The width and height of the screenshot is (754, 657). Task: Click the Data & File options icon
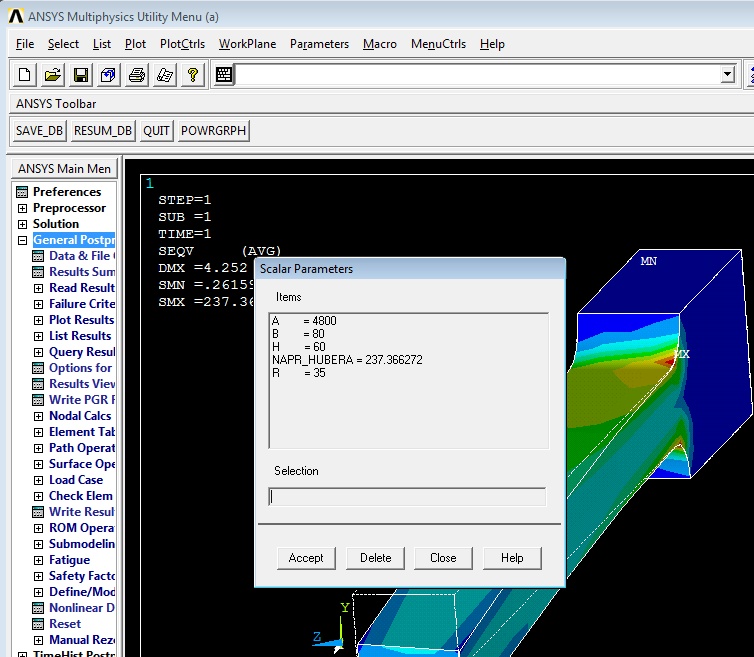pos(38,256)
